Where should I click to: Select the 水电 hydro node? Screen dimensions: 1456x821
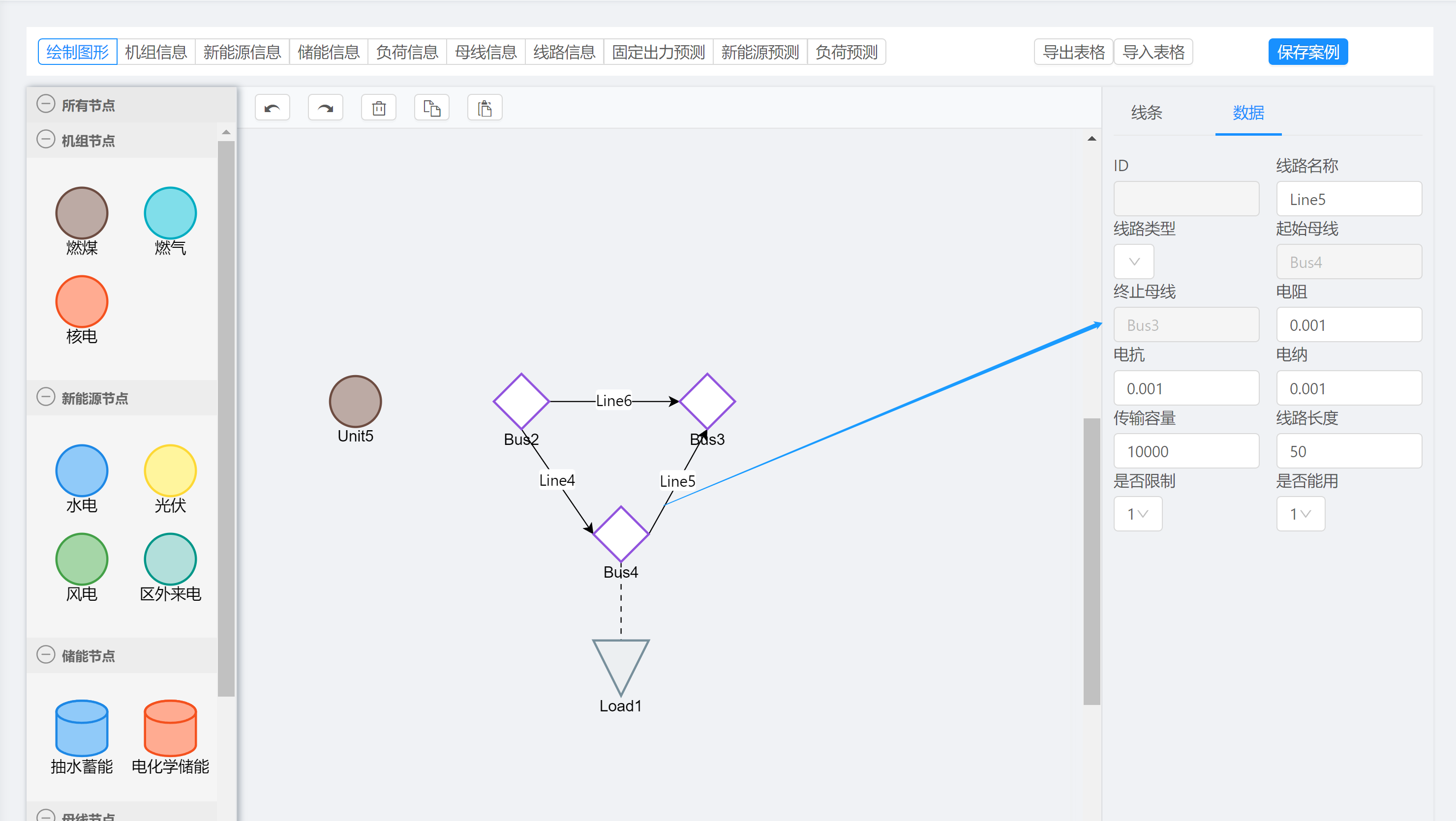[x=81, y=470]
